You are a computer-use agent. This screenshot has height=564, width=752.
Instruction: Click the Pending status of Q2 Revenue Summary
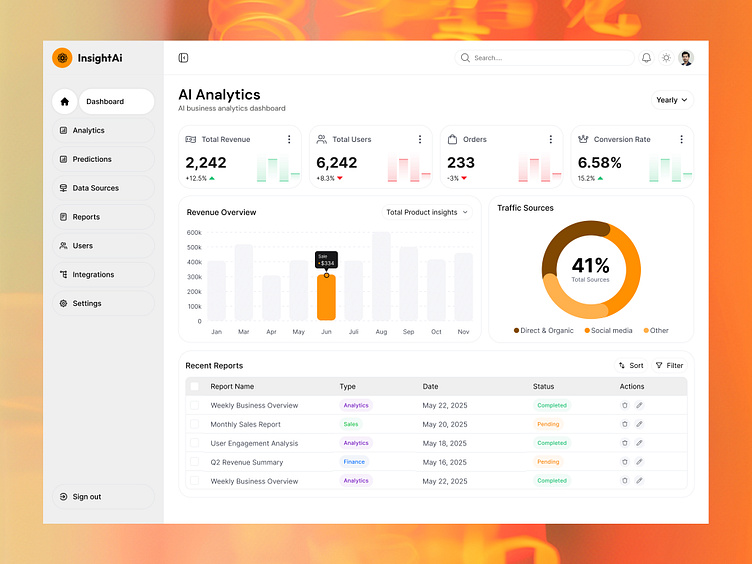pos(548,462)
